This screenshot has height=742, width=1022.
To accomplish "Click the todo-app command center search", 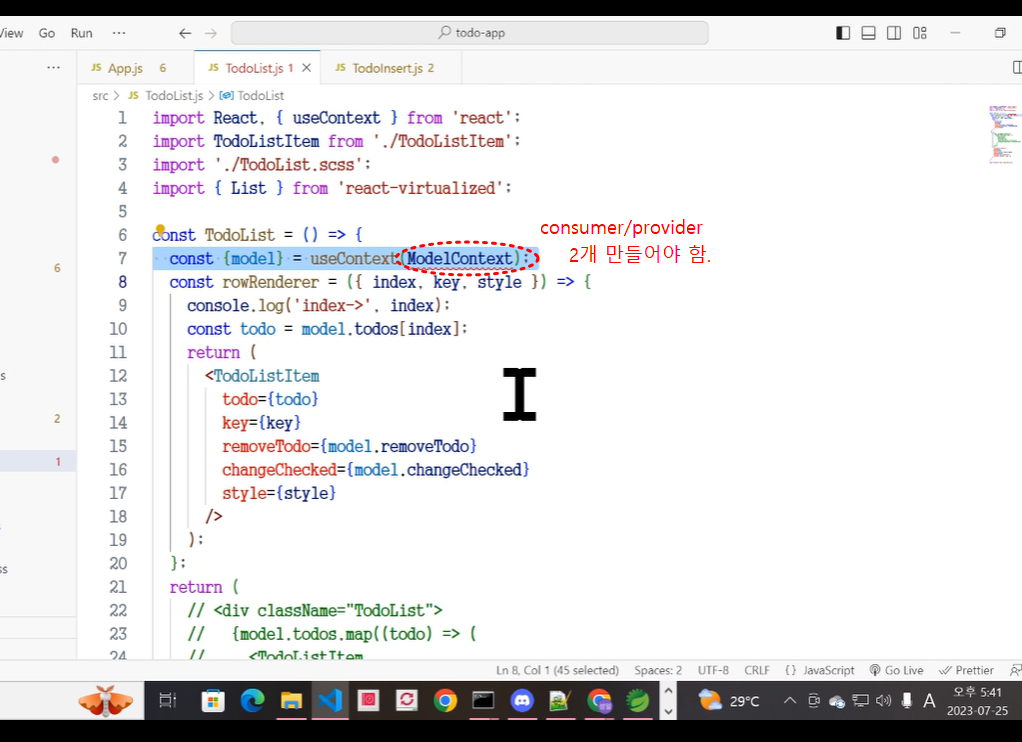I will pos(469,33).
